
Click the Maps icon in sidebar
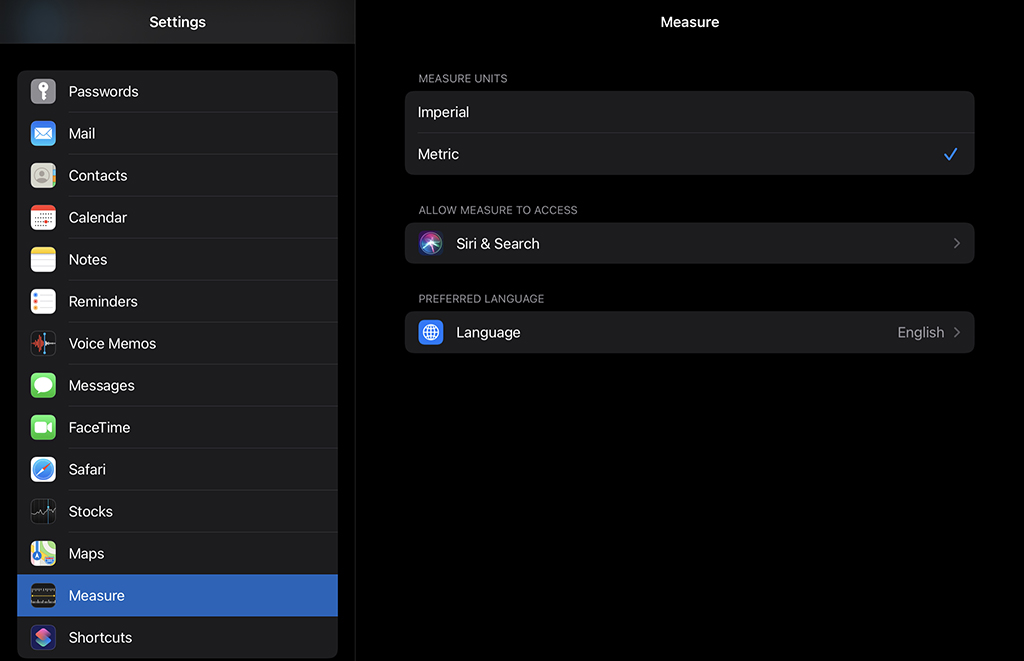click(43, 553)
